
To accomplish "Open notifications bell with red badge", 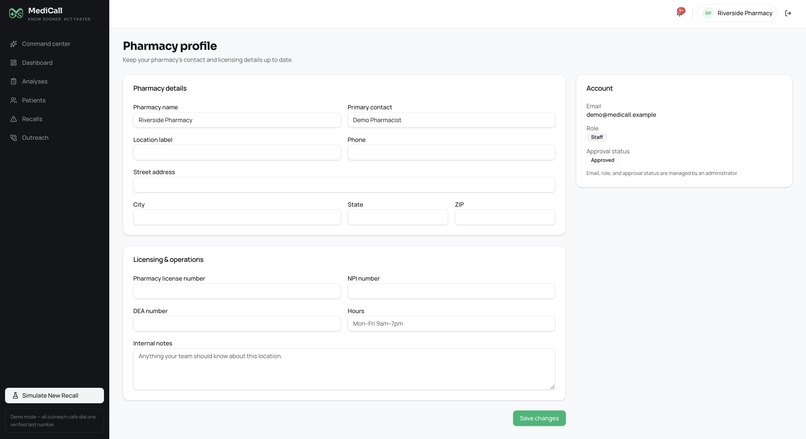I will click(680, 13).
